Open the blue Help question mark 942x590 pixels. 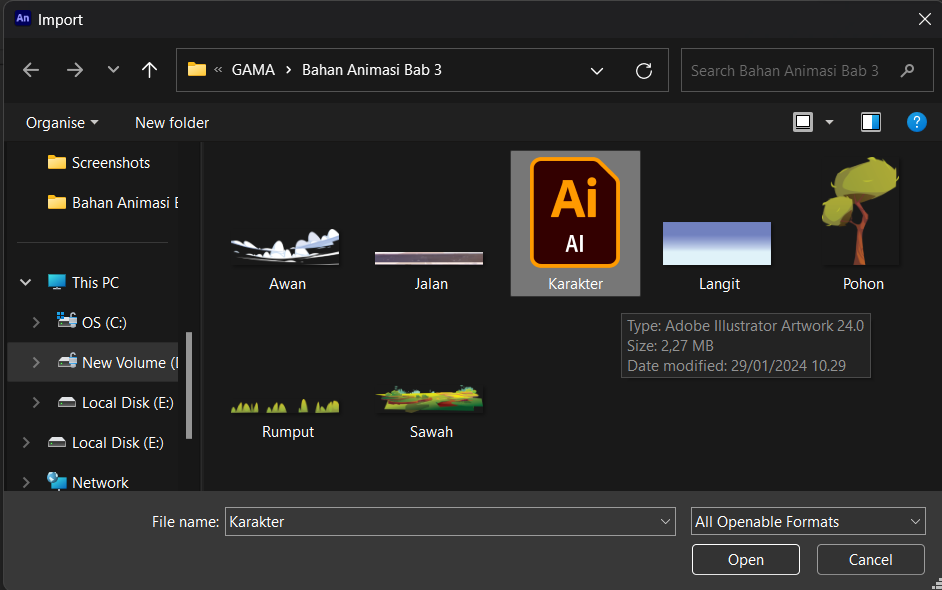pyautogui.click(x=916, y=123)
